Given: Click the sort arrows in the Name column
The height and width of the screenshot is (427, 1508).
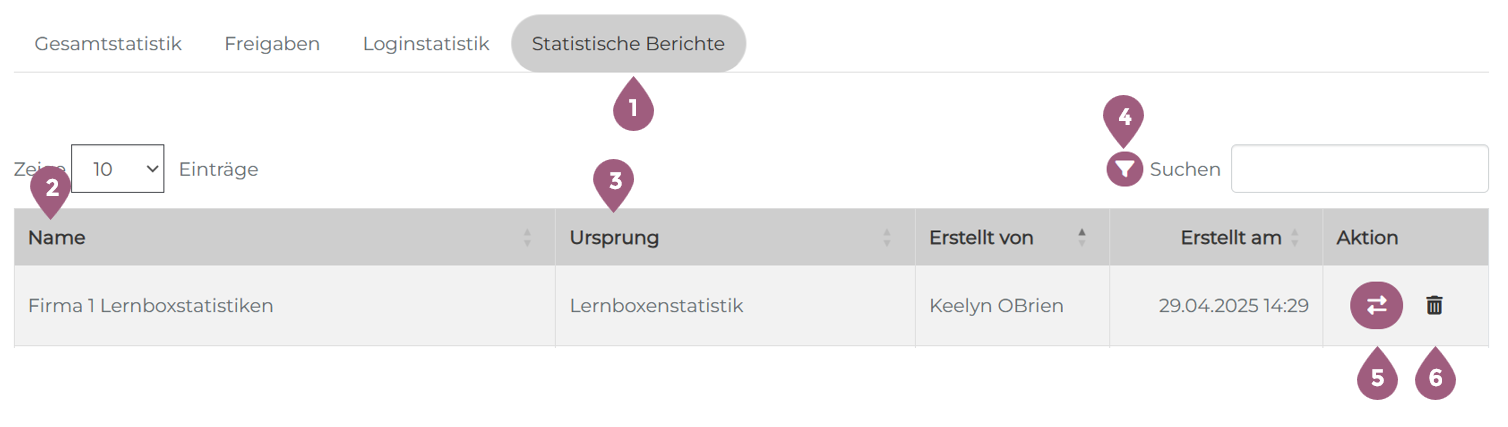Looking at the screenshot, I should tap(528, 238).
